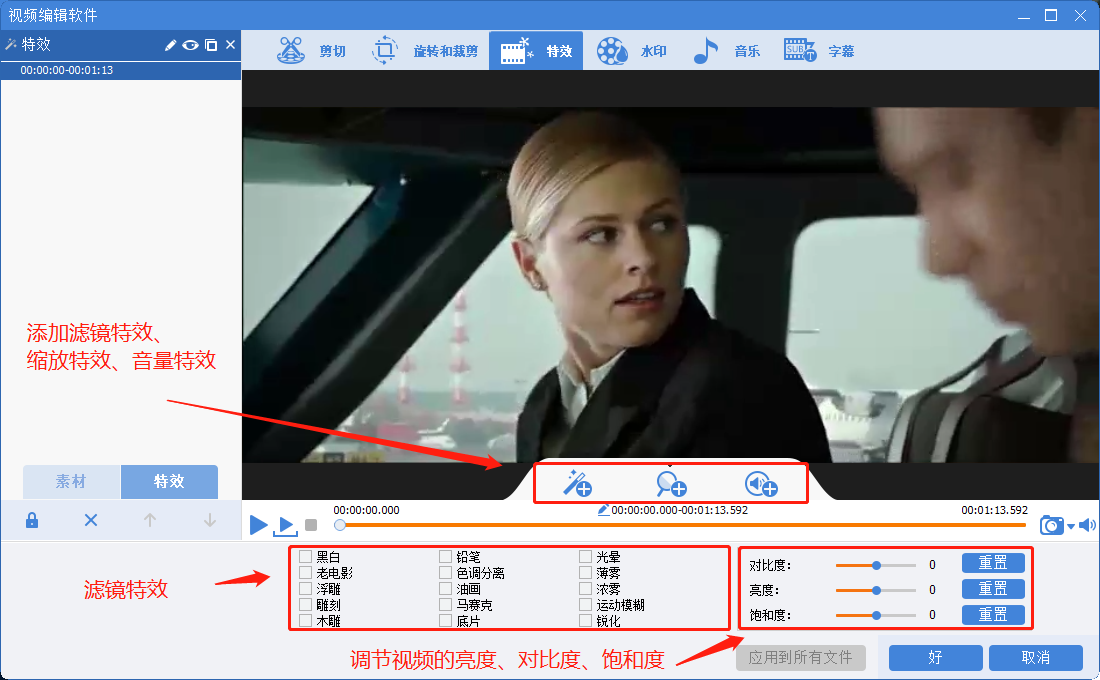The width and height of the screenshot is (1100, 680).
Task: Enable the 马赛克 mosaic filter
Action: tap(445, 604)
